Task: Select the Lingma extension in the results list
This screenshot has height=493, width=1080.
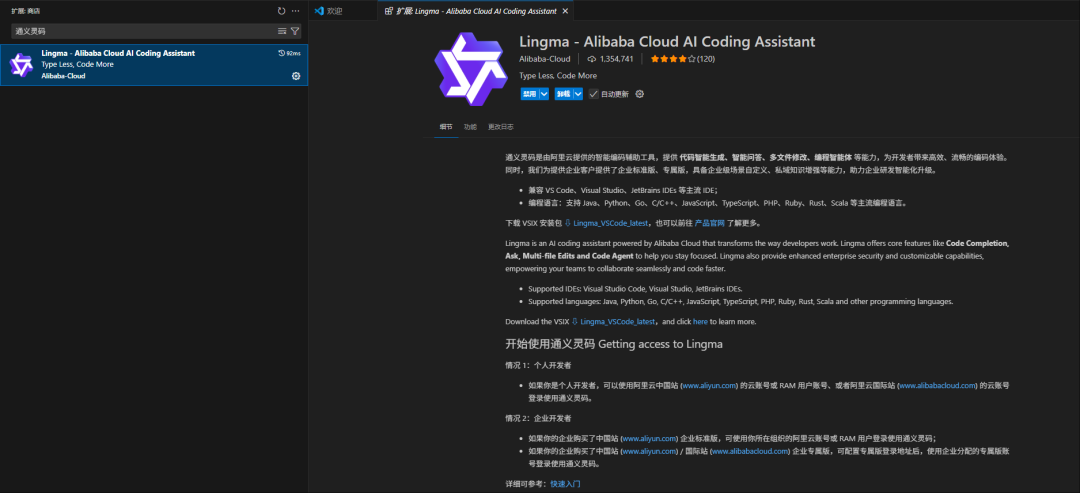Action: coord(154,65)
